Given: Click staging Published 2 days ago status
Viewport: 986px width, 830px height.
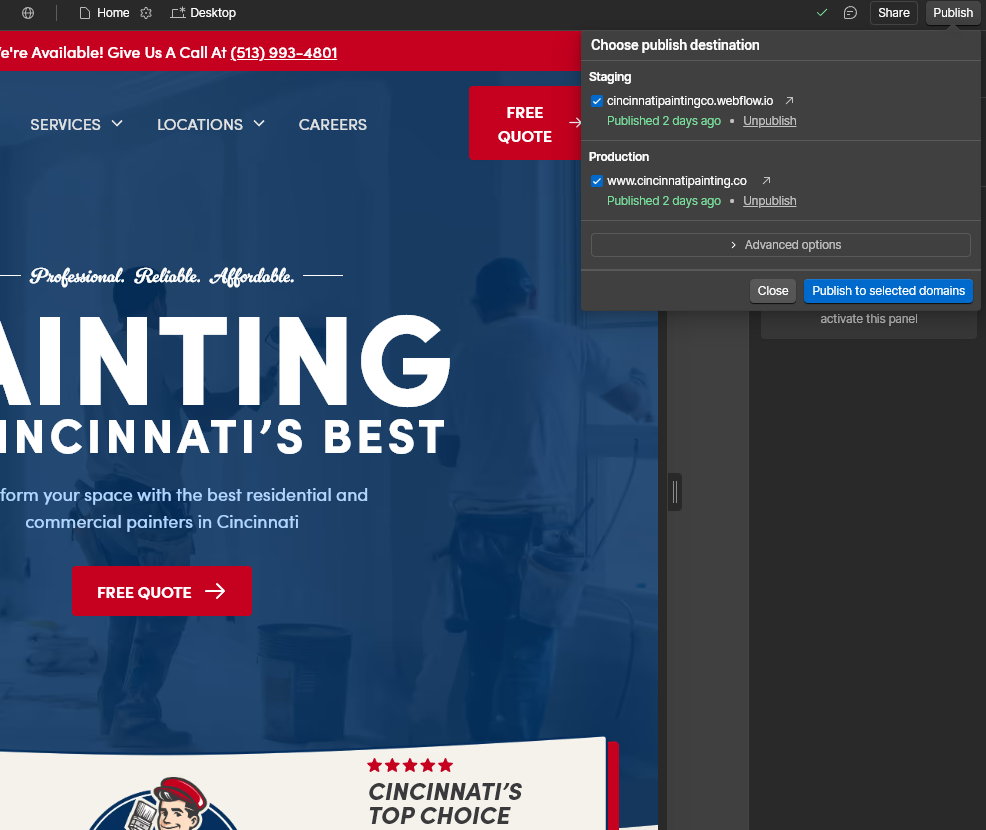Looking at the screenshot, I should pyautogui.click(x=663, y=121).
